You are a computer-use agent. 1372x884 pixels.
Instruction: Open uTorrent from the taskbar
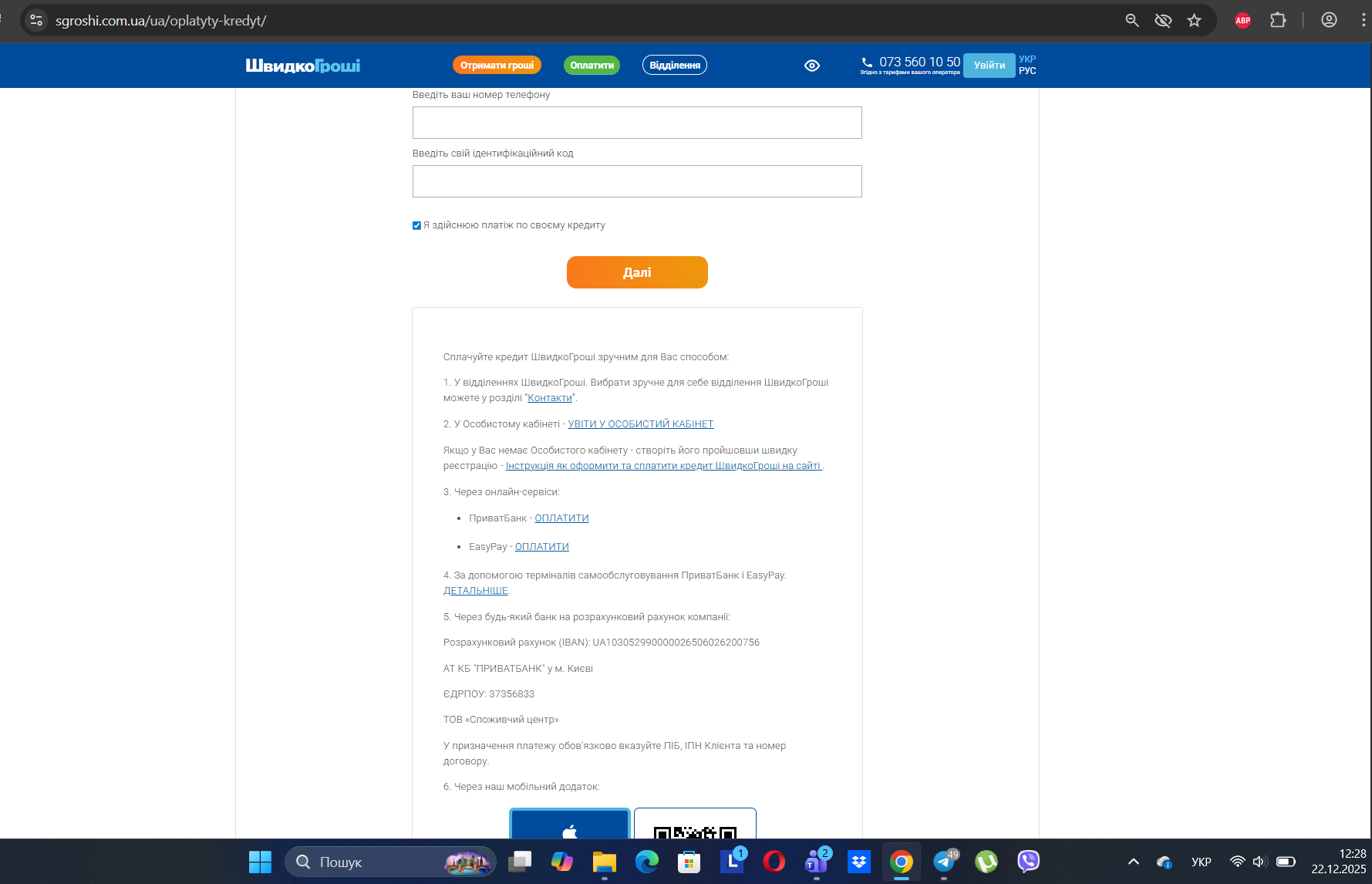pos(986,862)
